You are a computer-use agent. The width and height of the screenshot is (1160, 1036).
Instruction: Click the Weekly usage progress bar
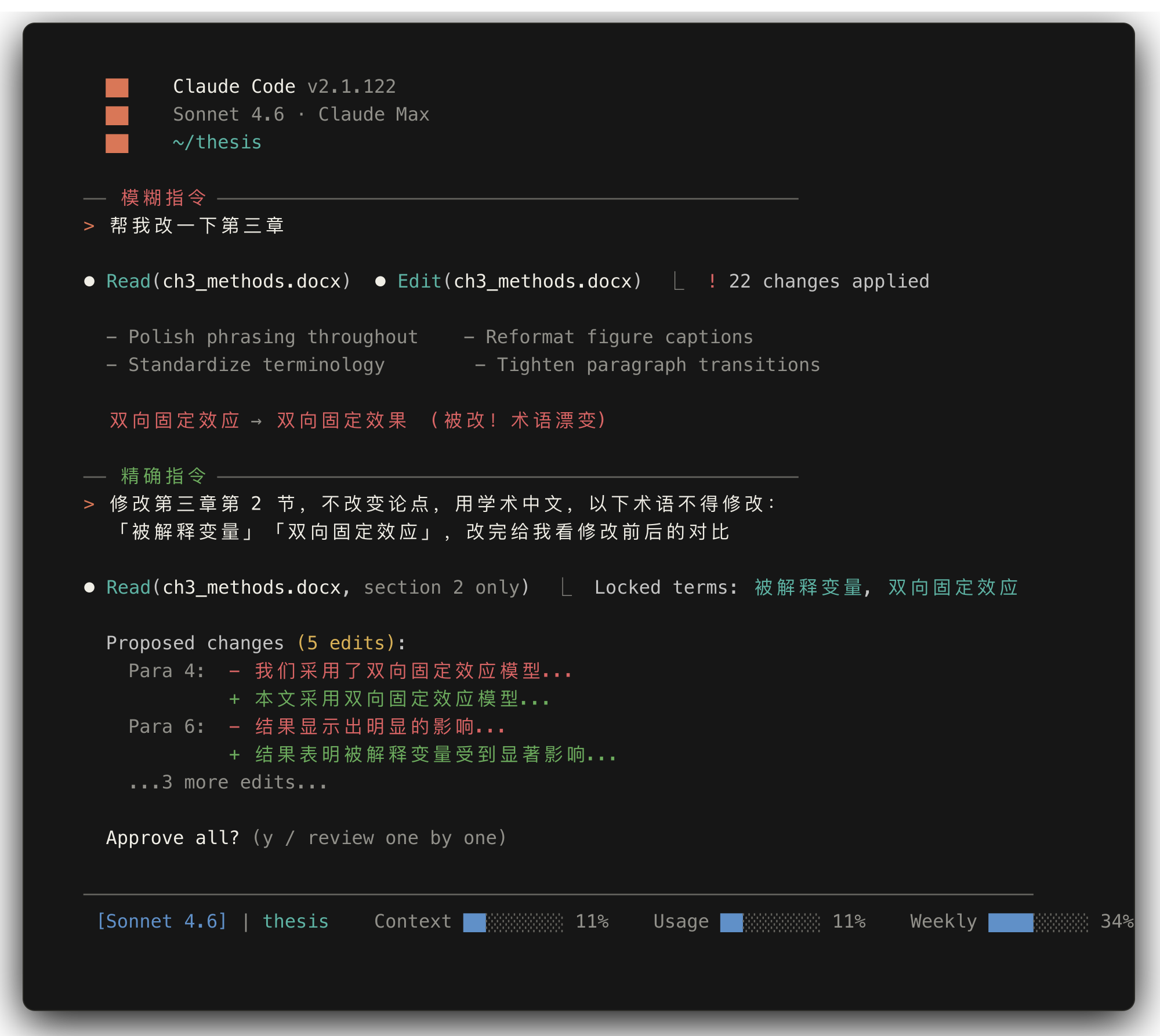click(1038, 922)
